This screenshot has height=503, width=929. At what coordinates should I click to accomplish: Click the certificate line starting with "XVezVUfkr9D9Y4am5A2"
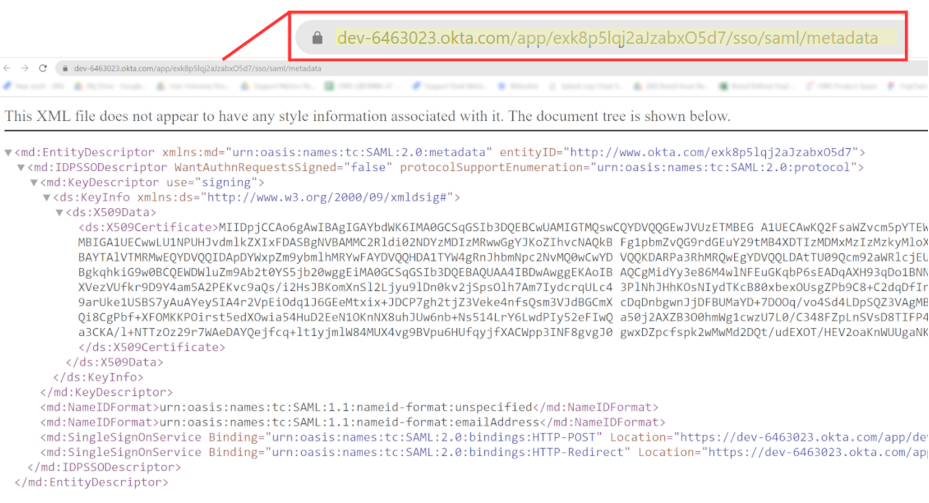(x=503, y=287)
